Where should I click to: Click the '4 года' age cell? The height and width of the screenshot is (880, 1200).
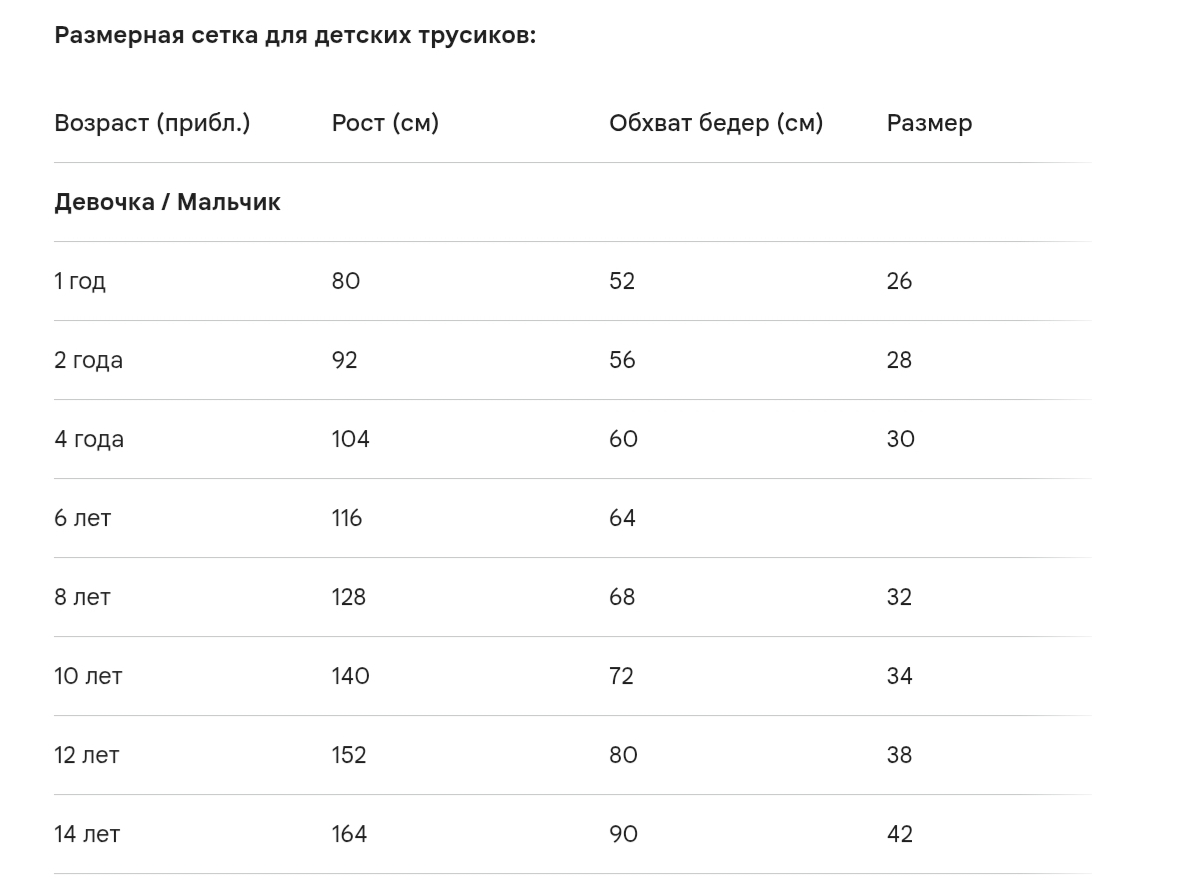[89, 439]
